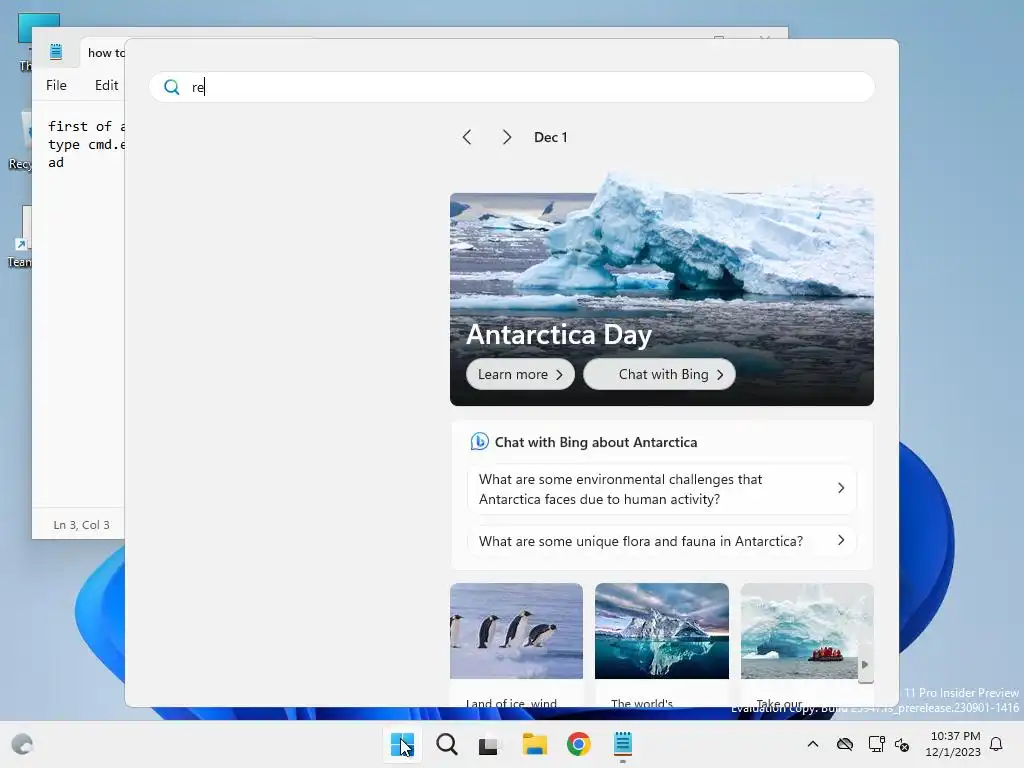Open the red boat ice arch thumbnail
Image resolution: width=1024 pixels, height=768 pixels.
[x=807, y=631]
